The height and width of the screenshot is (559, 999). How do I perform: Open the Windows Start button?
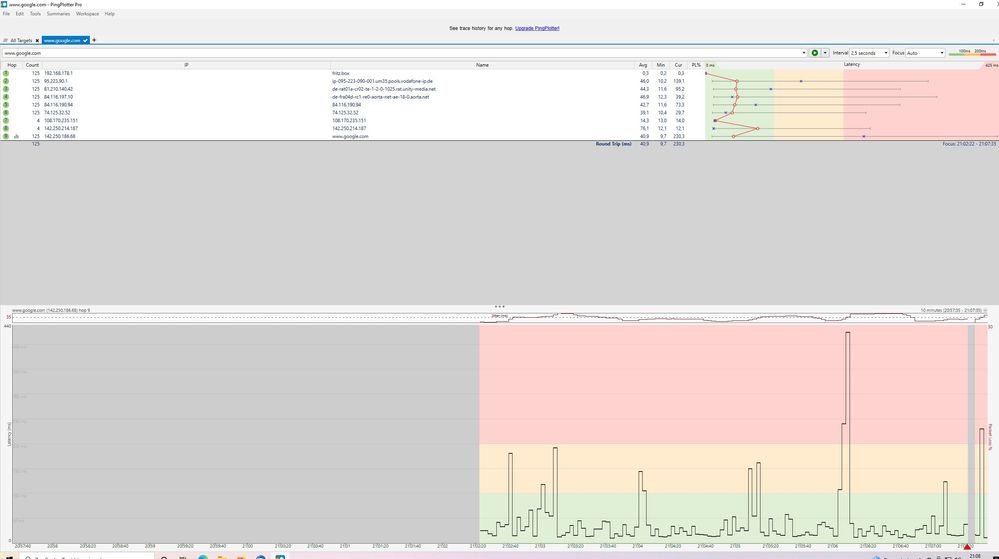tap(9, 556)
